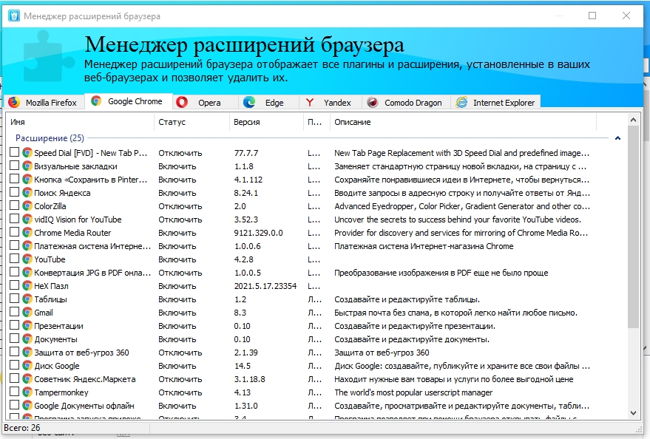Click the Edge browser icon
Screen dimensions: 650x439
(249, 102)
